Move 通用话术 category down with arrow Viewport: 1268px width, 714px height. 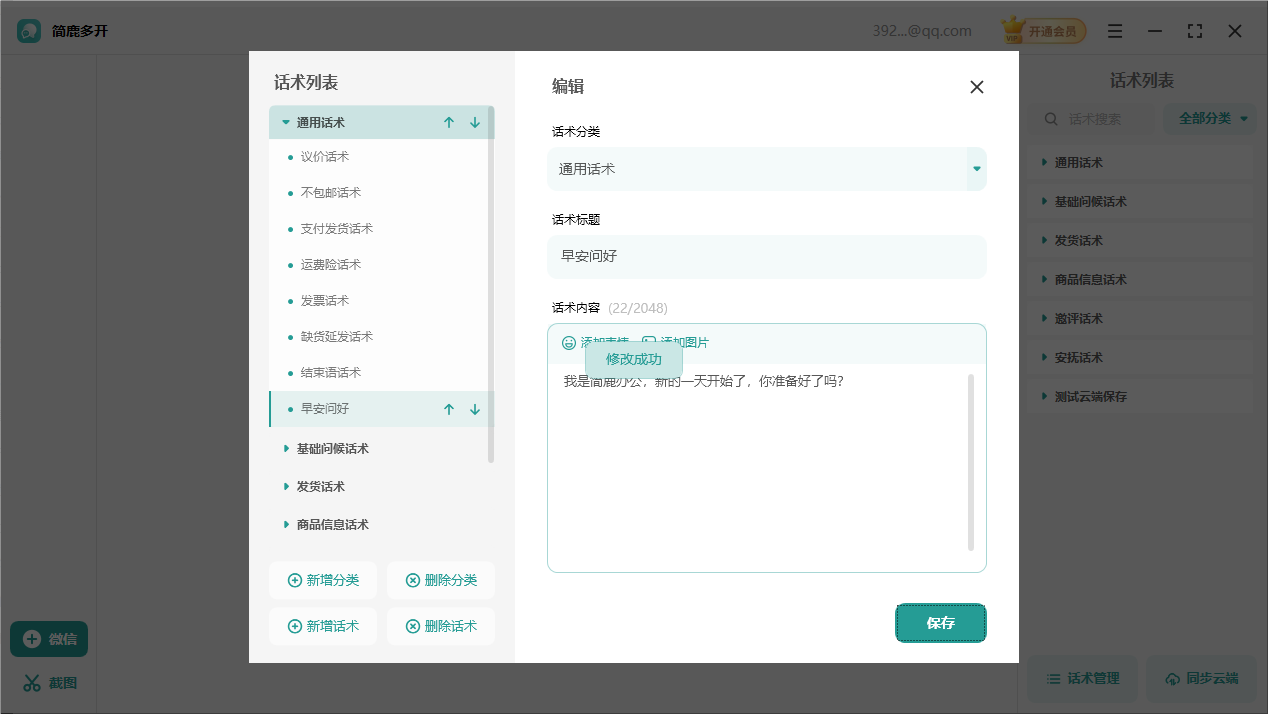475,123
